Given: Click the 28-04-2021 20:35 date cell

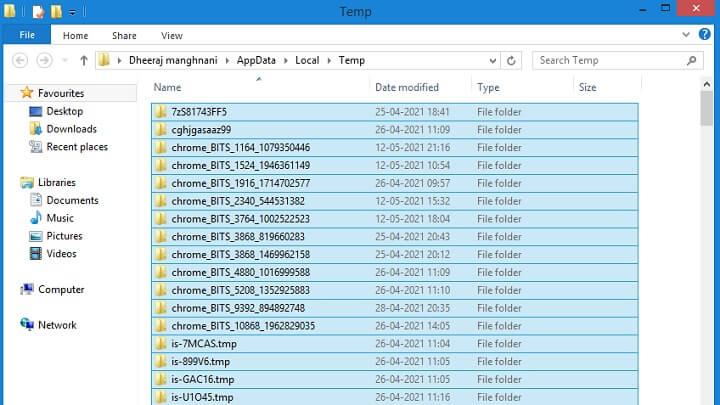Looking at the screenshot, I should tap(412, 308).
